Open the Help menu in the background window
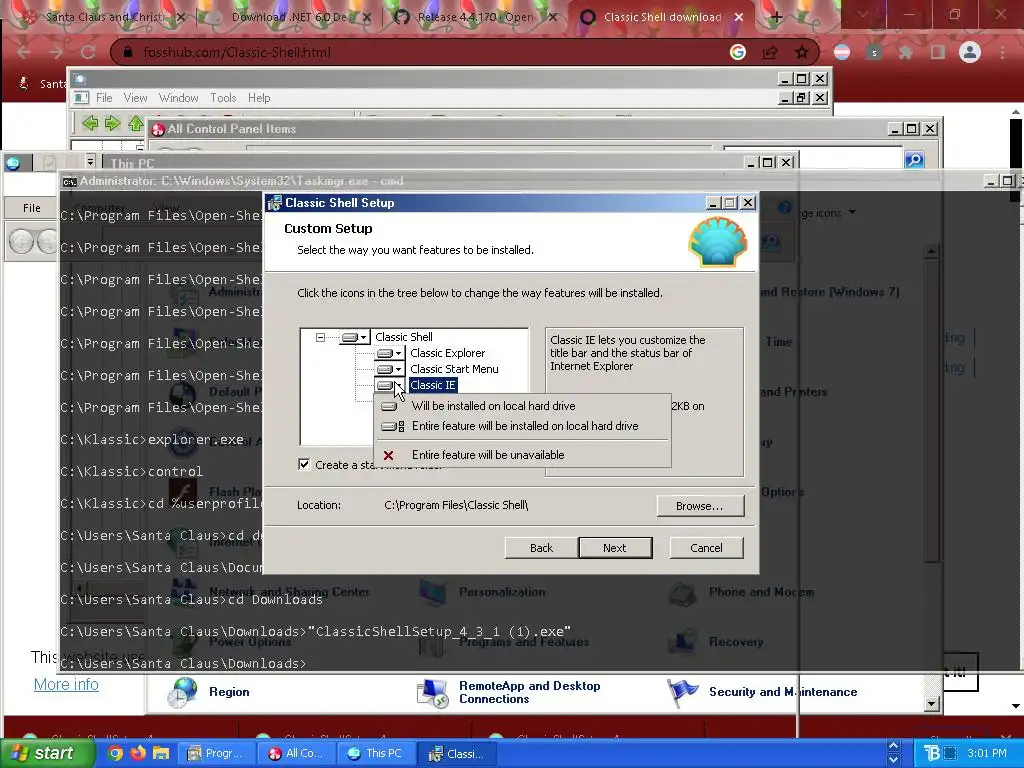This screenshot has height=768, width=1024. coord(259,98)
